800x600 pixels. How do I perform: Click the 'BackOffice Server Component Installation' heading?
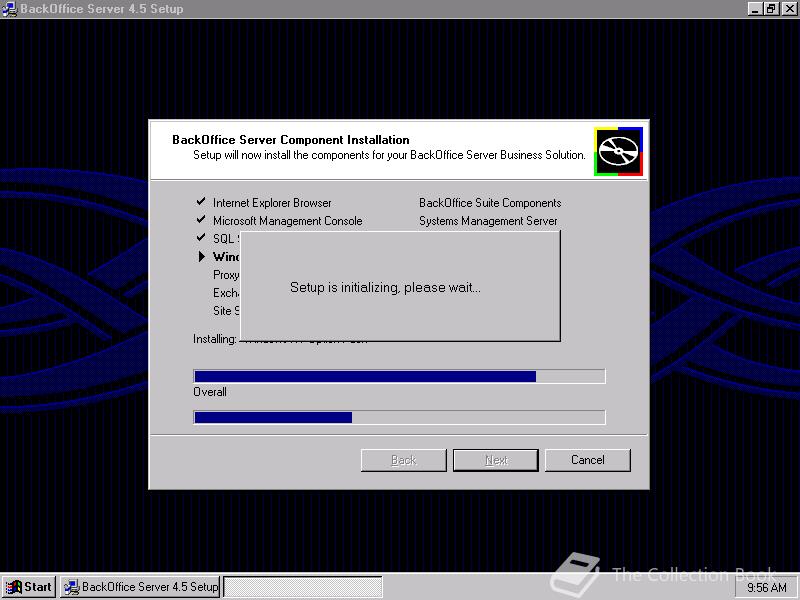click(x=291, y=140)
